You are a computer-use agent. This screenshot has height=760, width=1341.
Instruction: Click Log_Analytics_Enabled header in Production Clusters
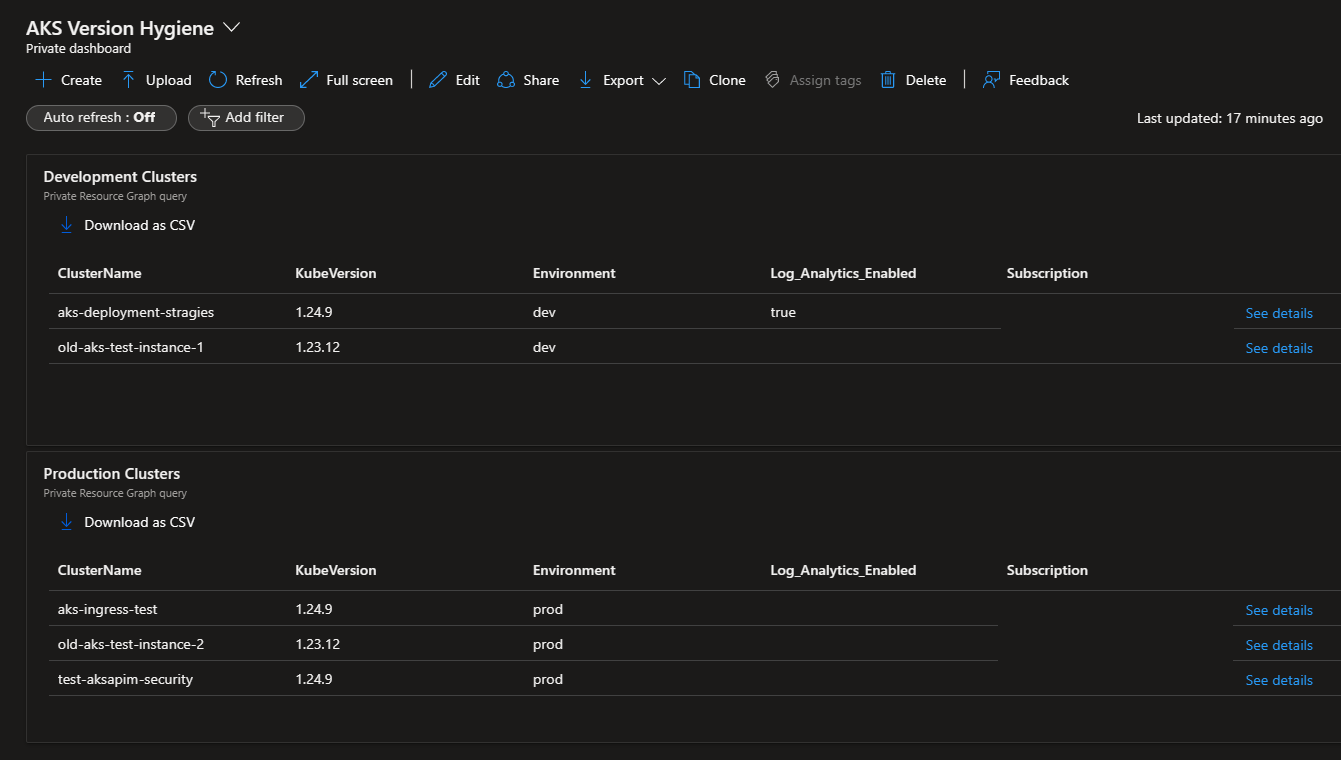(843, 570)
